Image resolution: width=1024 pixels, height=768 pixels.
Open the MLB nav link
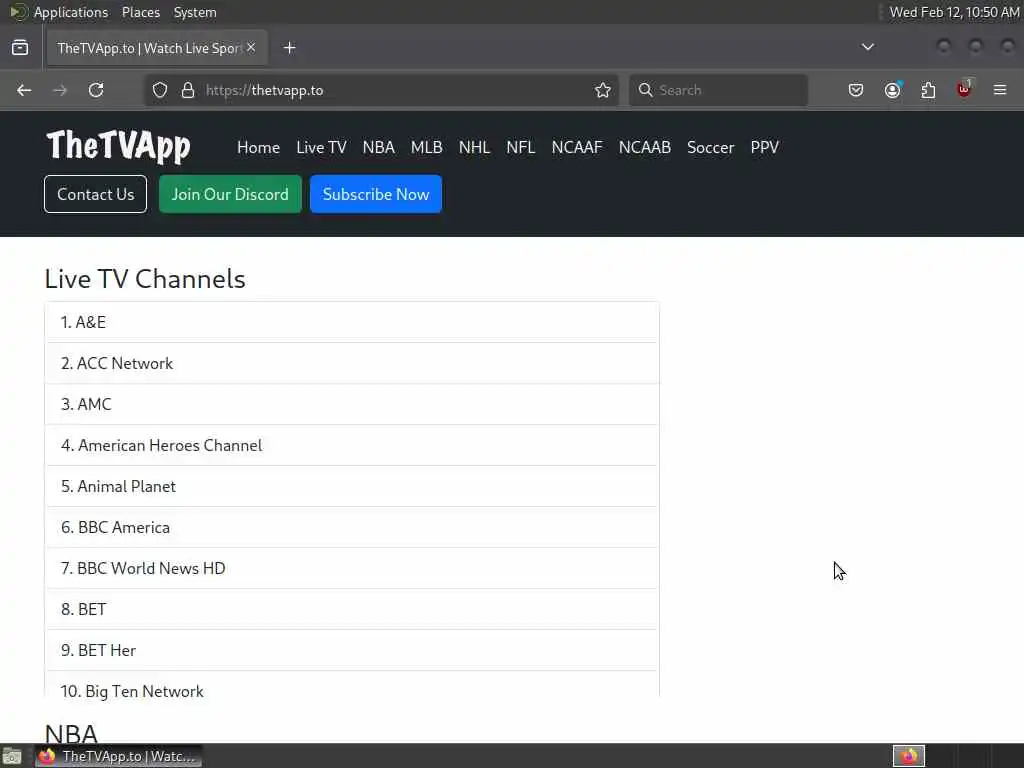pos(426,148)
